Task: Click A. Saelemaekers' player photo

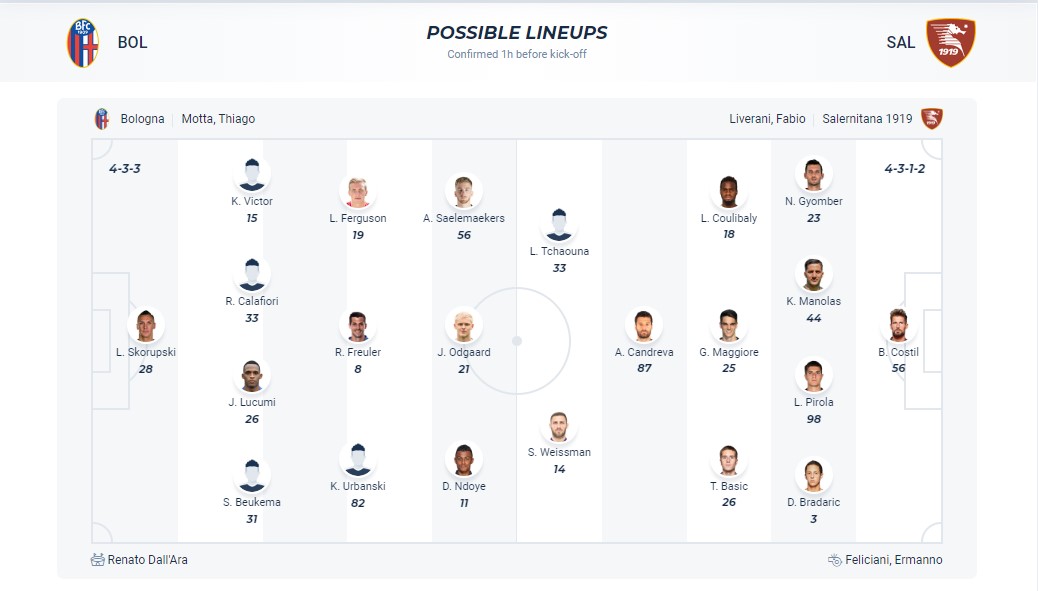Action: click(464, 191)
